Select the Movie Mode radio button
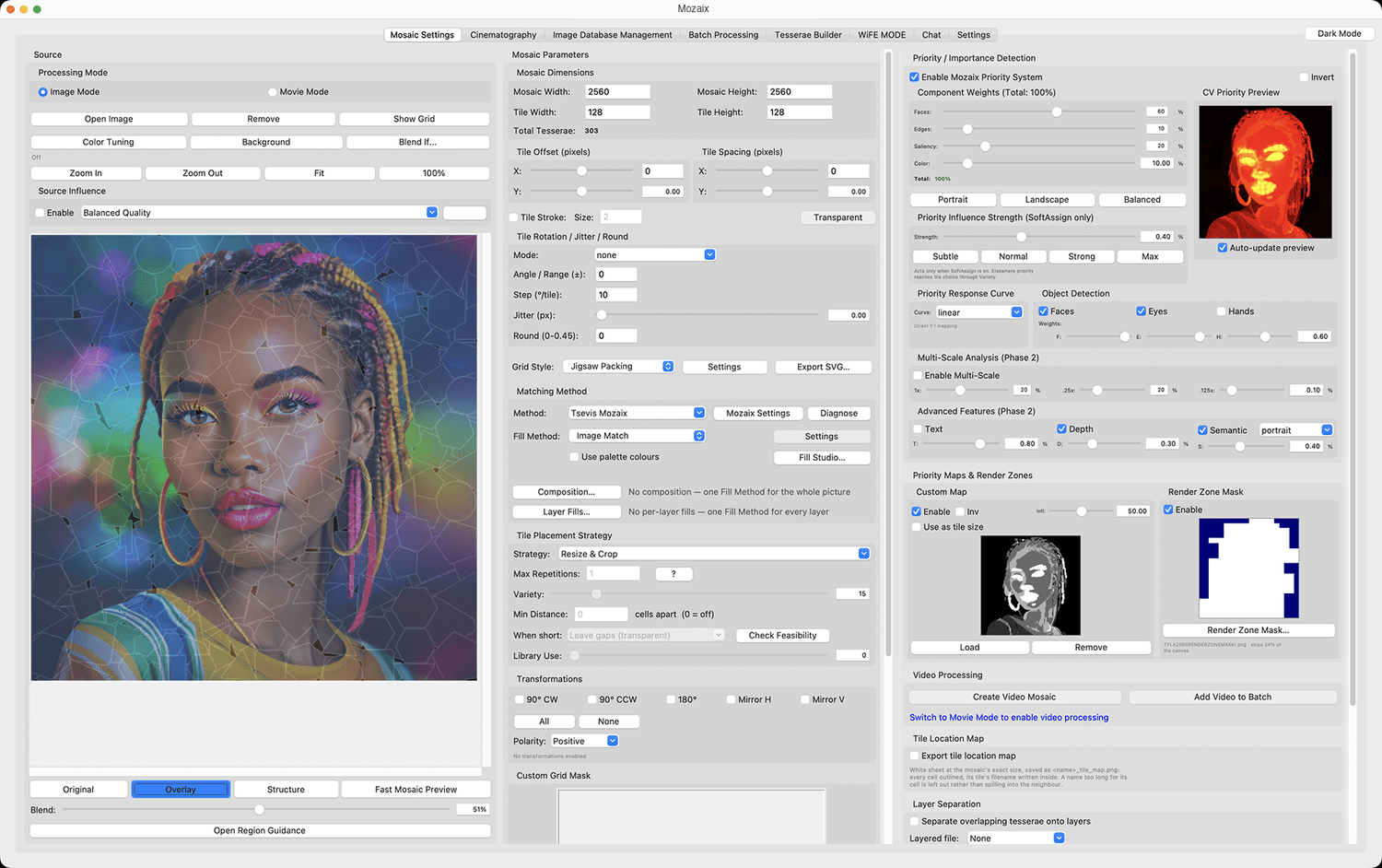 tap(273, 92)
